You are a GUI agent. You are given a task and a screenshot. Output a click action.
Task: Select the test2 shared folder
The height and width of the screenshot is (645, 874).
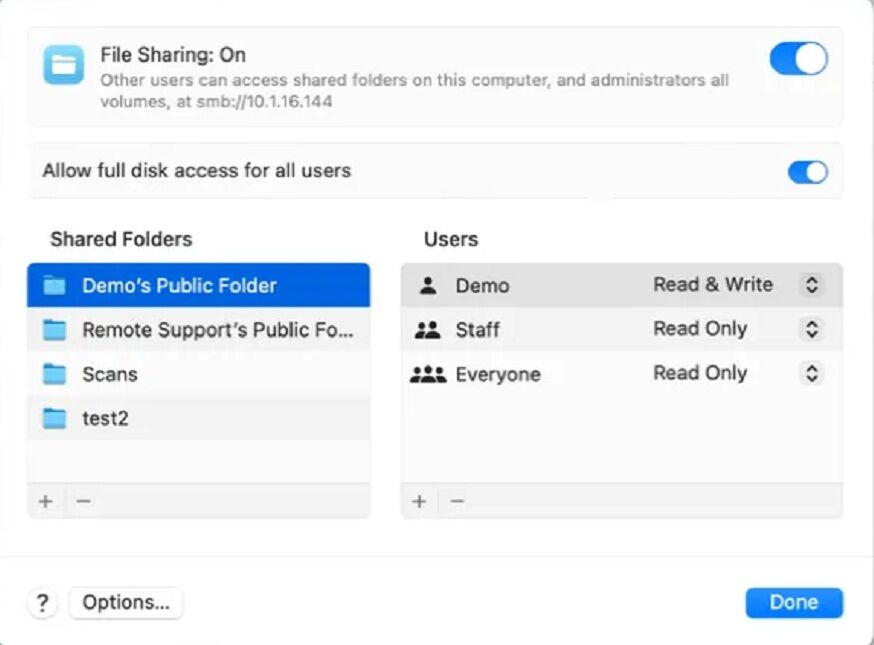coord(198,418)
